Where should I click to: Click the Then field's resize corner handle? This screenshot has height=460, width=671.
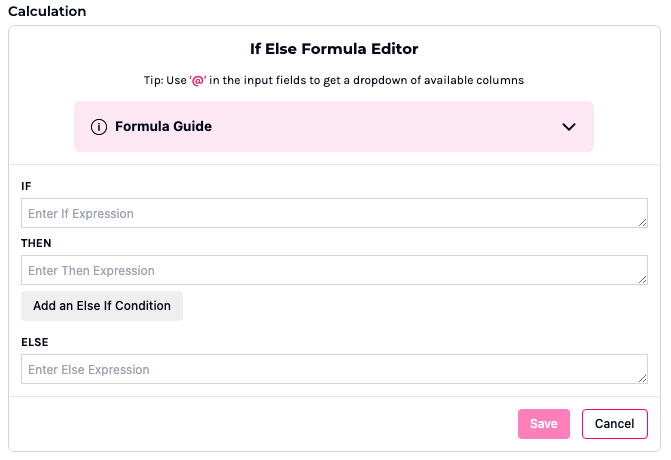pyautogui.click(x=642, y=279)
